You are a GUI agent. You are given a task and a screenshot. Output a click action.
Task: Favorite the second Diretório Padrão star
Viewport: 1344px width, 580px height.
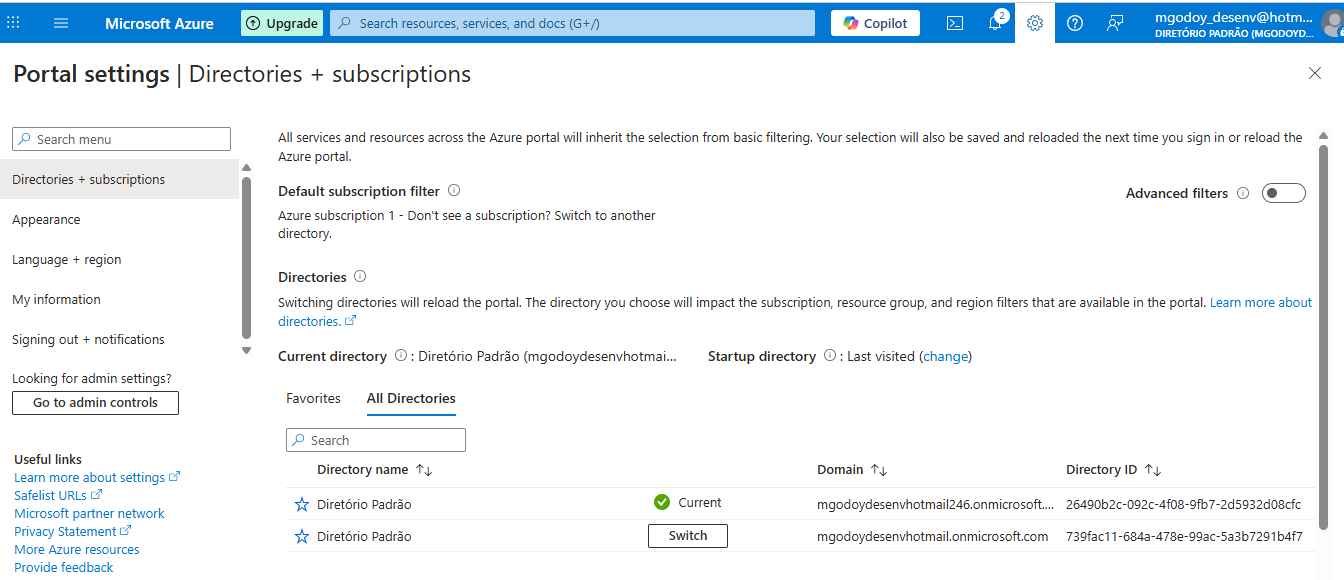[x=302, y=537]
